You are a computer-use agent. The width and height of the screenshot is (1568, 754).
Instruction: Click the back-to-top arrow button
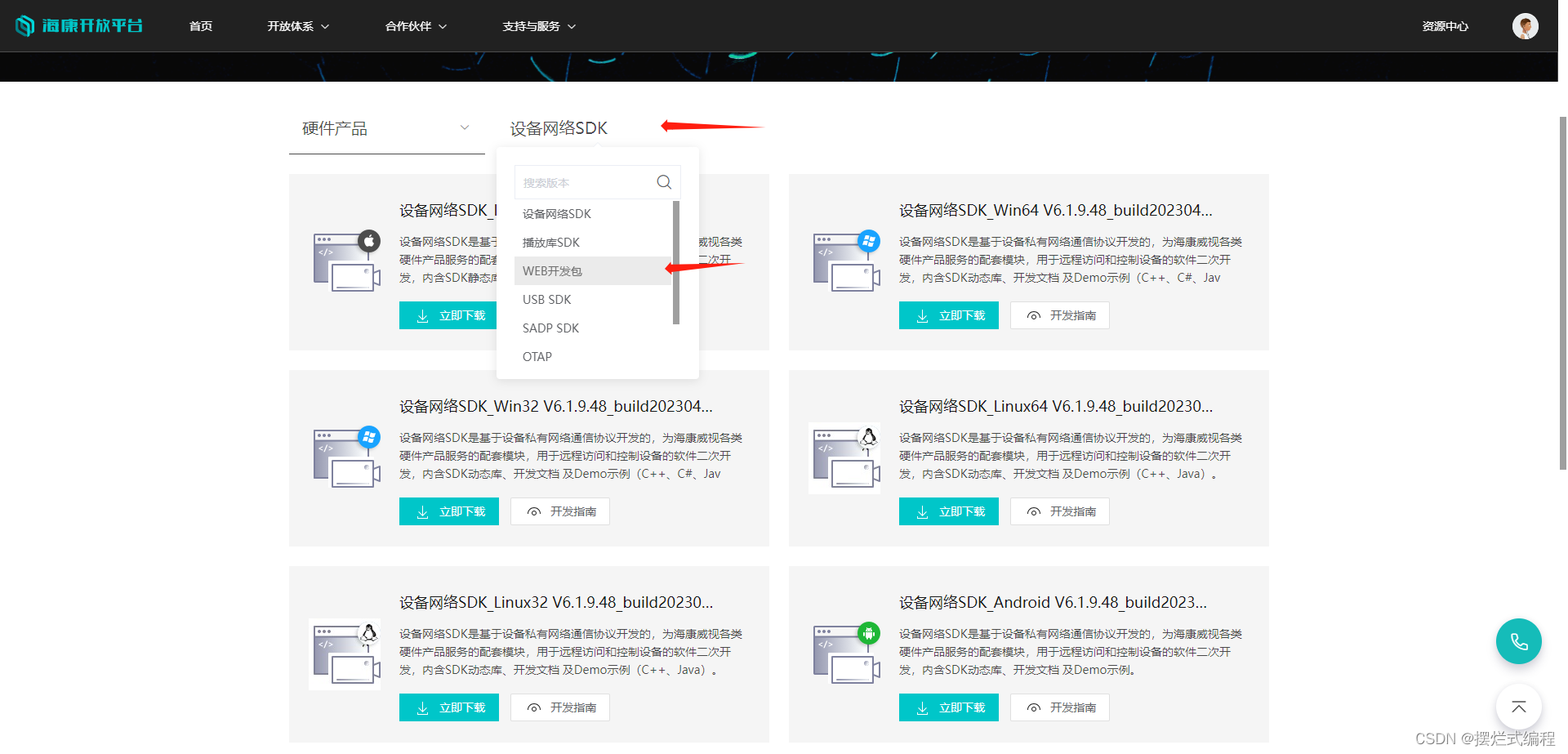click(1518, 707)
